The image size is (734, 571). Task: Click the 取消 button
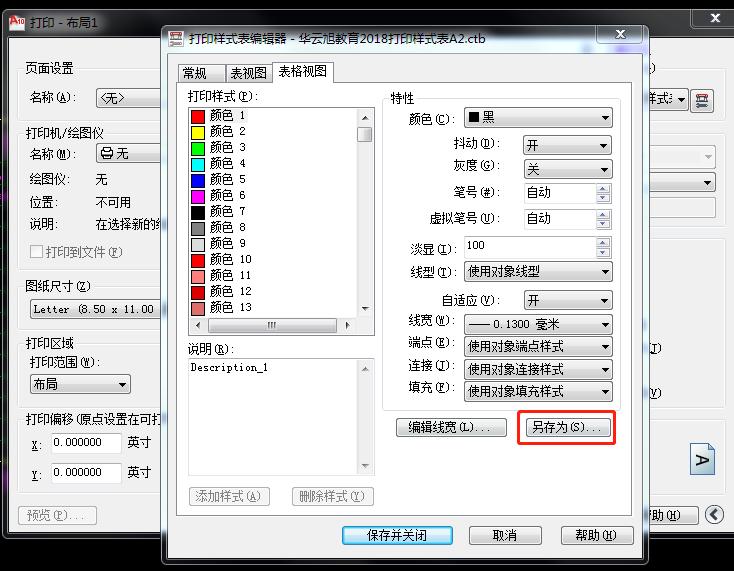coord(505,535)
